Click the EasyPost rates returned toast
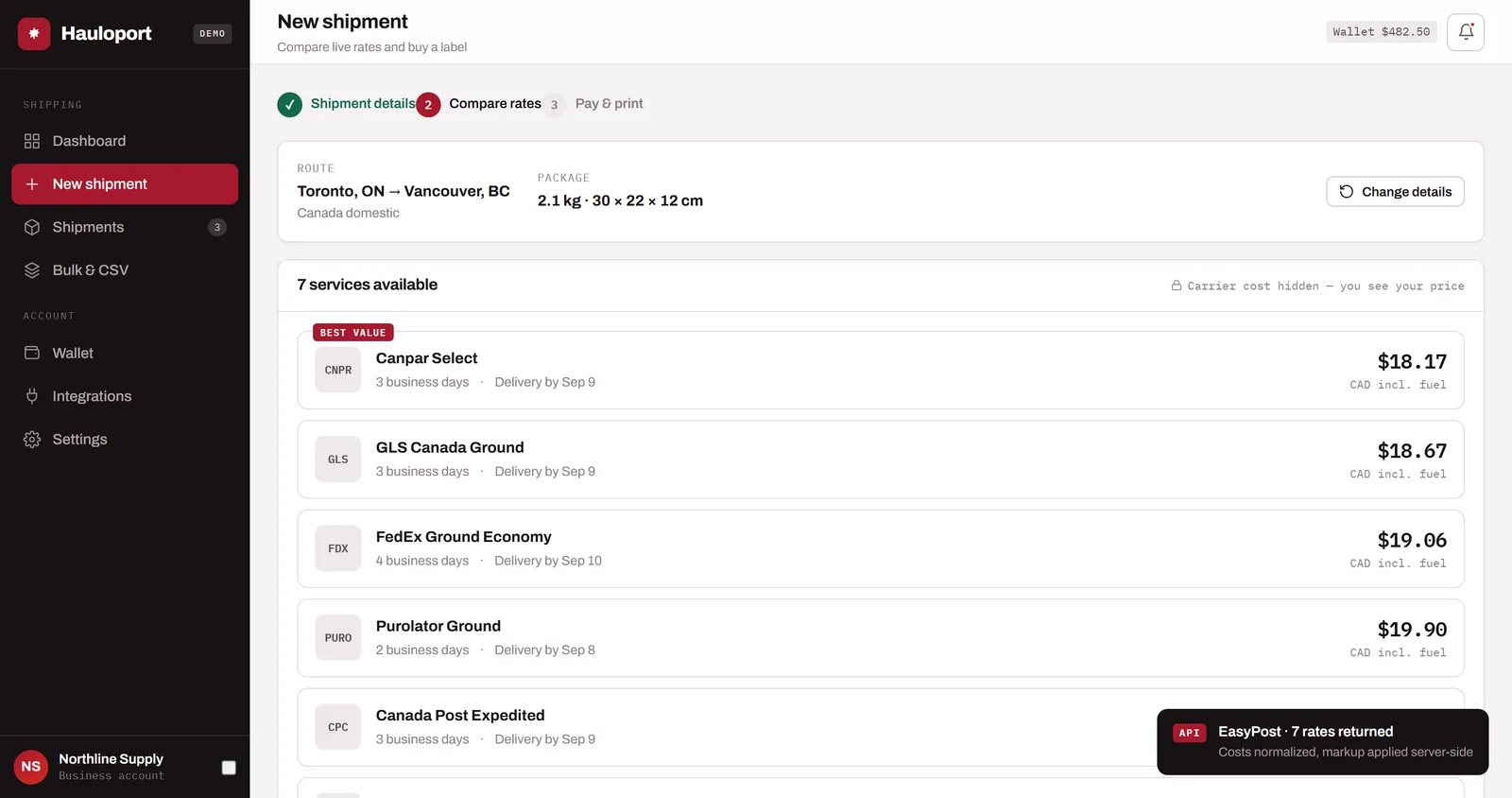Screen dimensions: 1512x798 [1322, 742]
